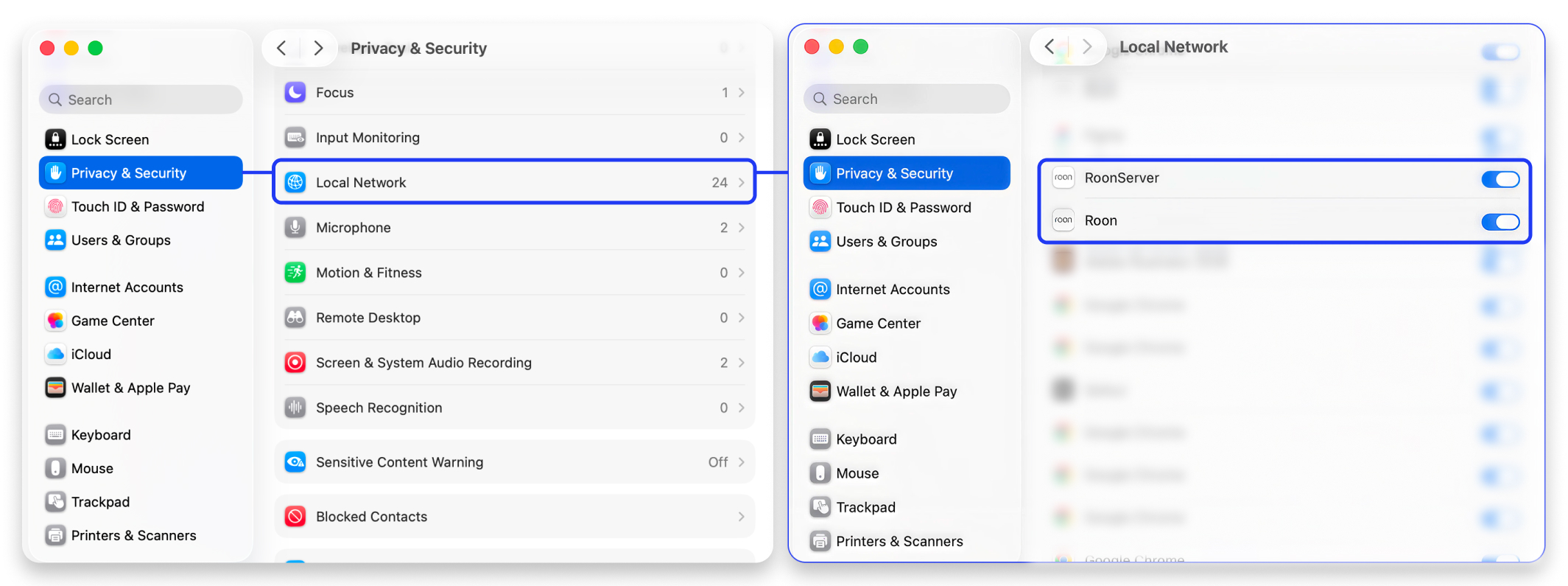This screenshot has width=1568, height=586.
Task: Open Motion & Fitness via its chevron
Action: (742, 272)
